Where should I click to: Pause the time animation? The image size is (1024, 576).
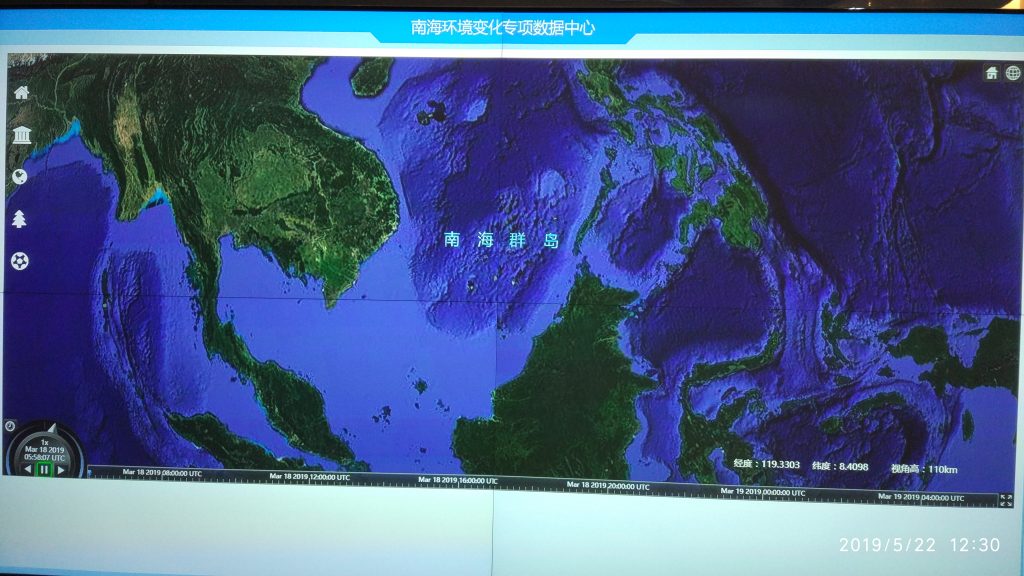[44, 469]
